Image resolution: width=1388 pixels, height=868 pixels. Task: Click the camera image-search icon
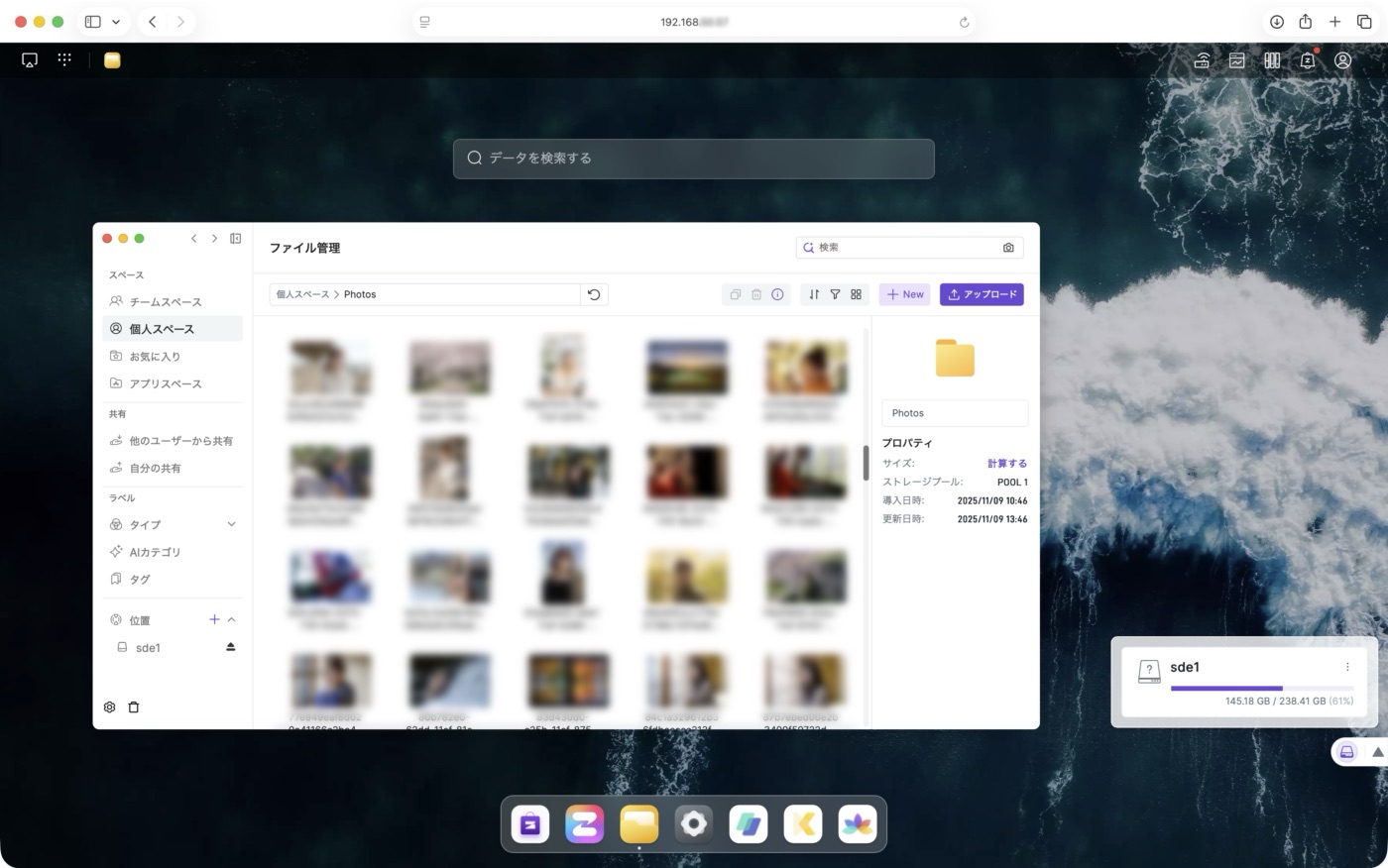pos(1008,248)
